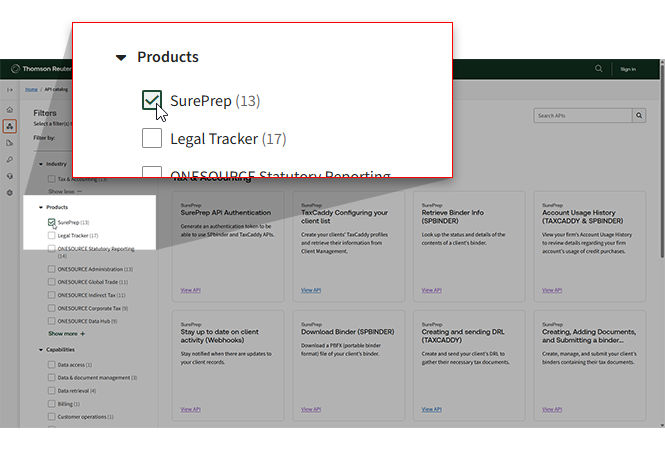
Task: View API for SurePrep API Authentication
Action: pyautogui.click(x=190, y=291)
